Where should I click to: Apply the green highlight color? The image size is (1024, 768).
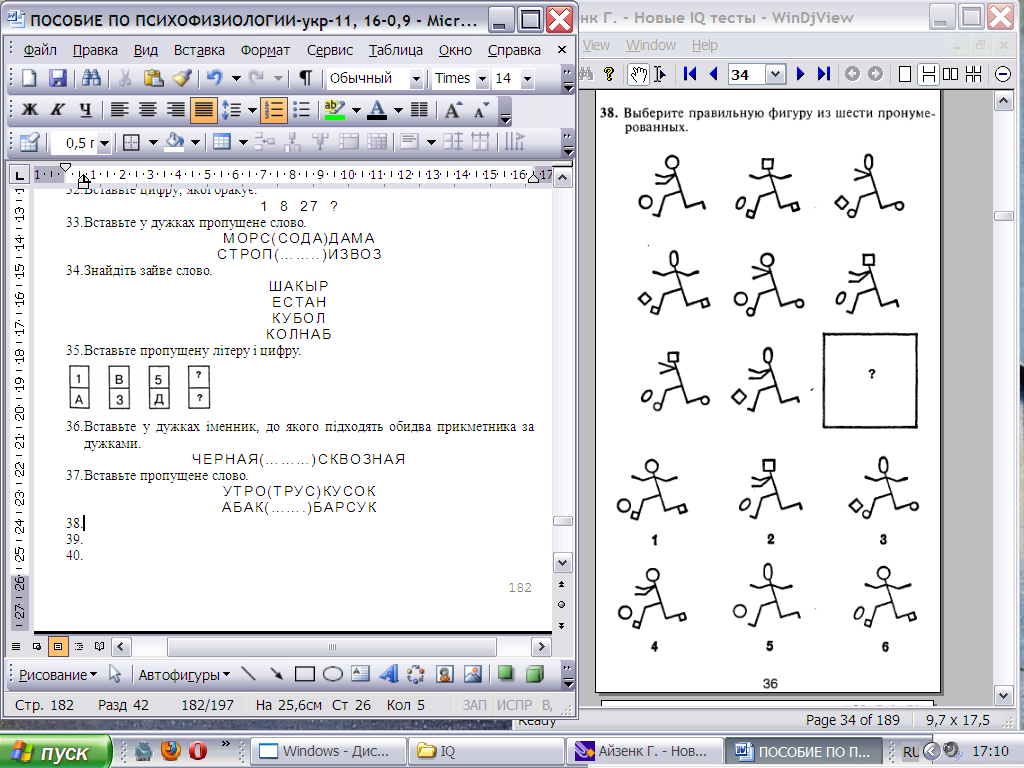334,110
